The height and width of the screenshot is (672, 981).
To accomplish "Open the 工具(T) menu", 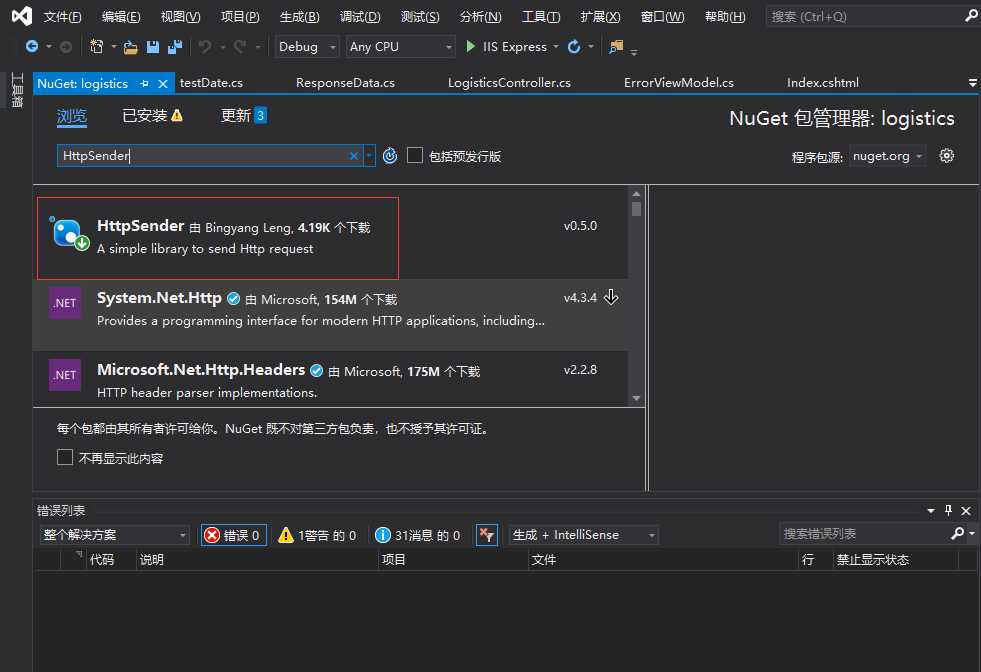I will (541, 16).
